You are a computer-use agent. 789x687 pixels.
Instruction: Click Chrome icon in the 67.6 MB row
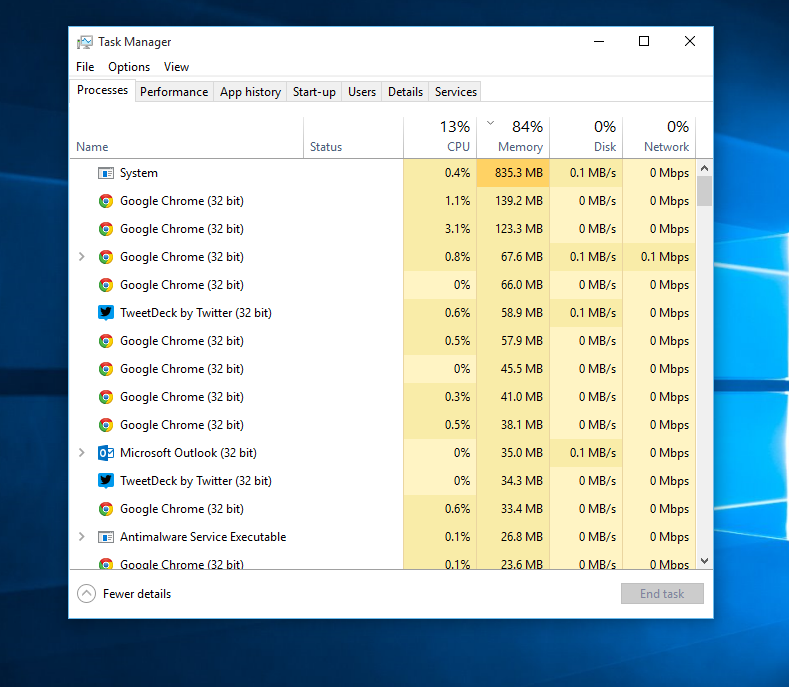point(106,257)
